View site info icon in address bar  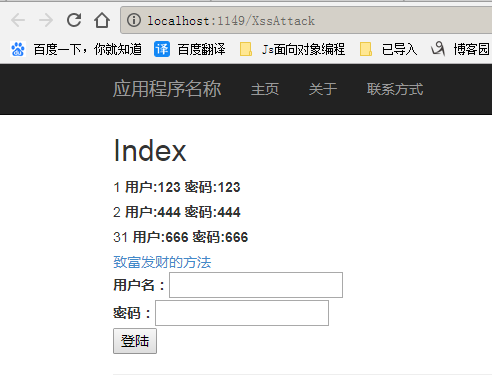[134, 20]
